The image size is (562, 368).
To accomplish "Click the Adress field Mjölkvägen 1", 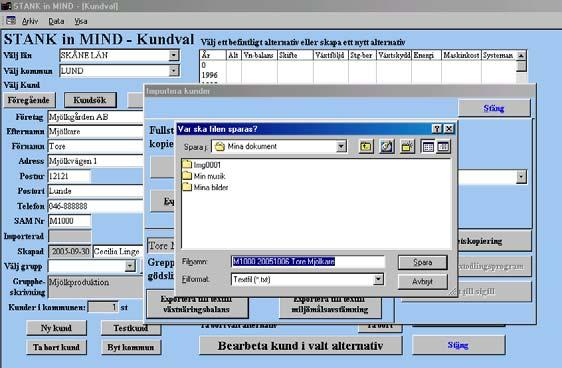I will (95, 161).
